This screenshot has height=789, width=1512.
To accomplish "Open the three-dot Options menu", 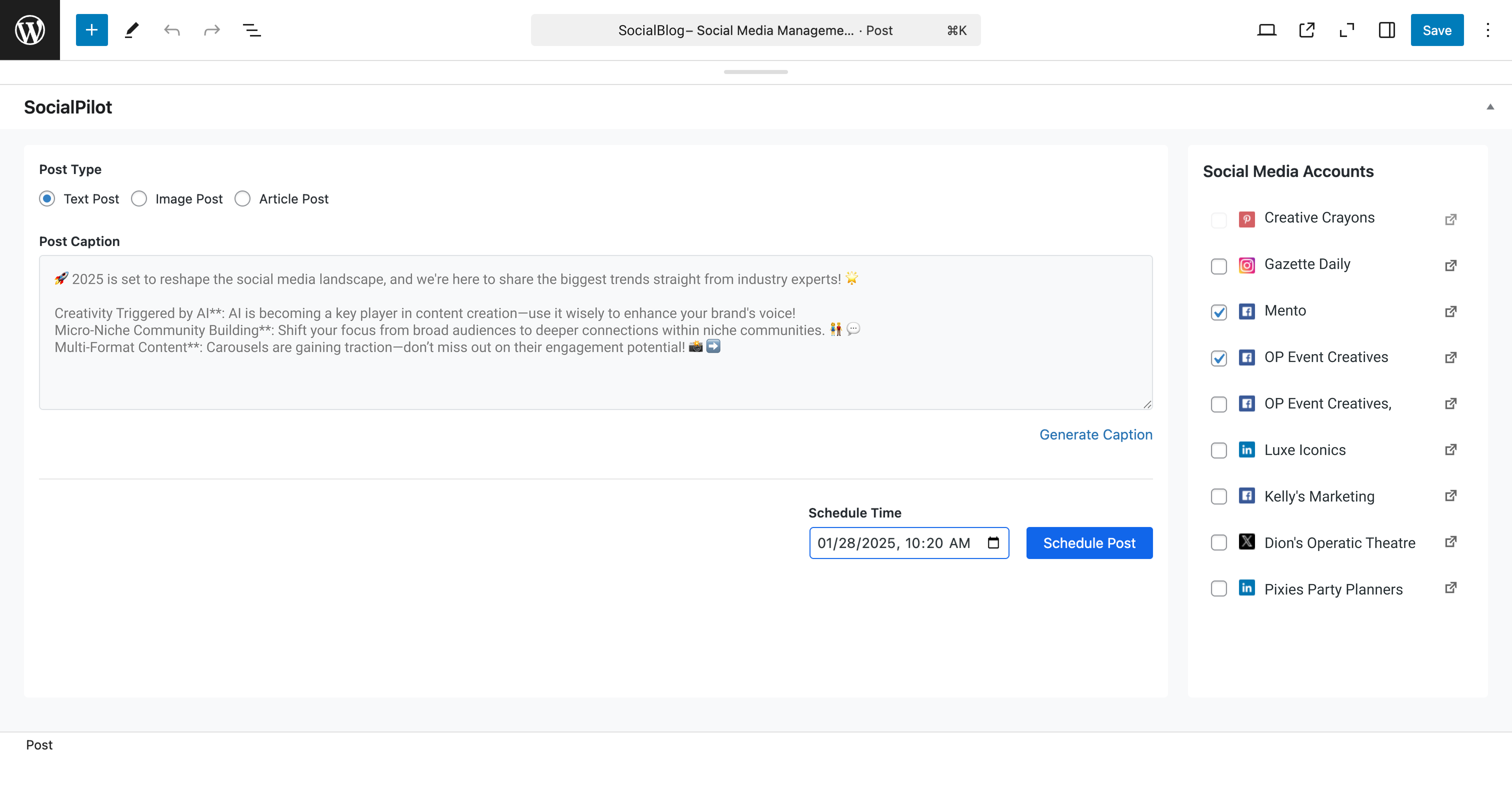I will click(1488, 30).
